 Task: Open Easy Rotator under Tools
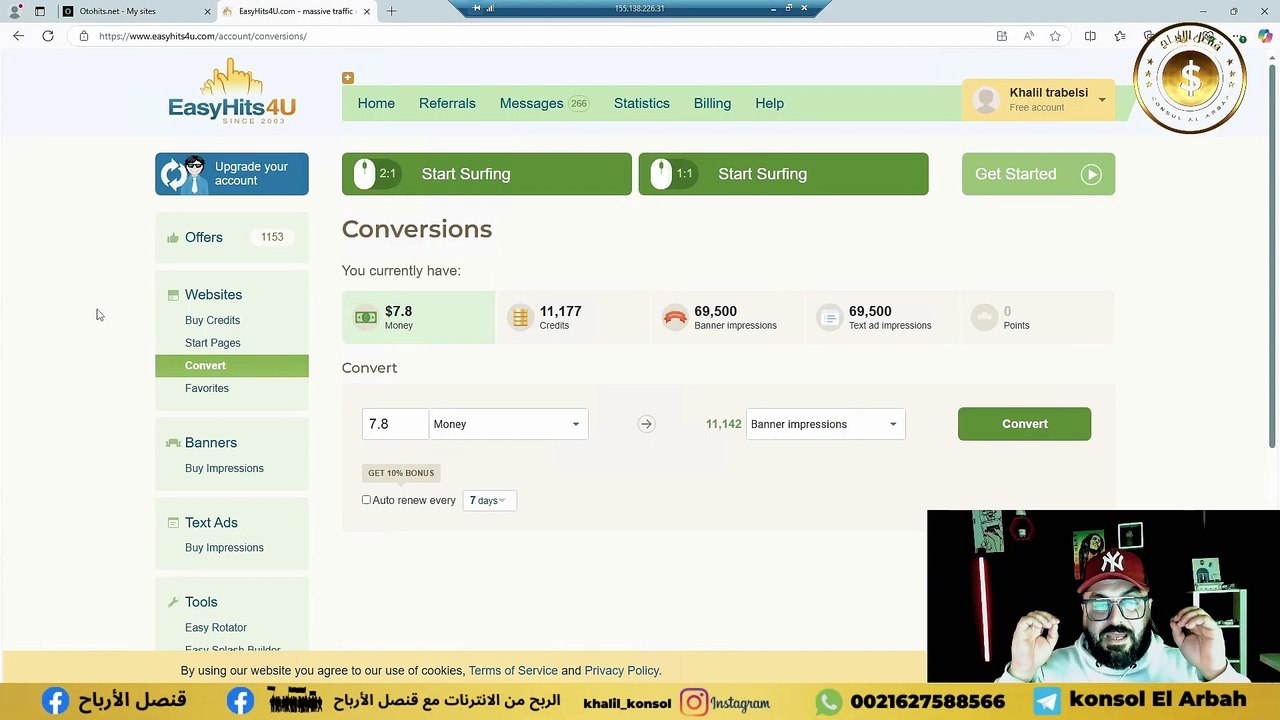click(x=216, y=628)
